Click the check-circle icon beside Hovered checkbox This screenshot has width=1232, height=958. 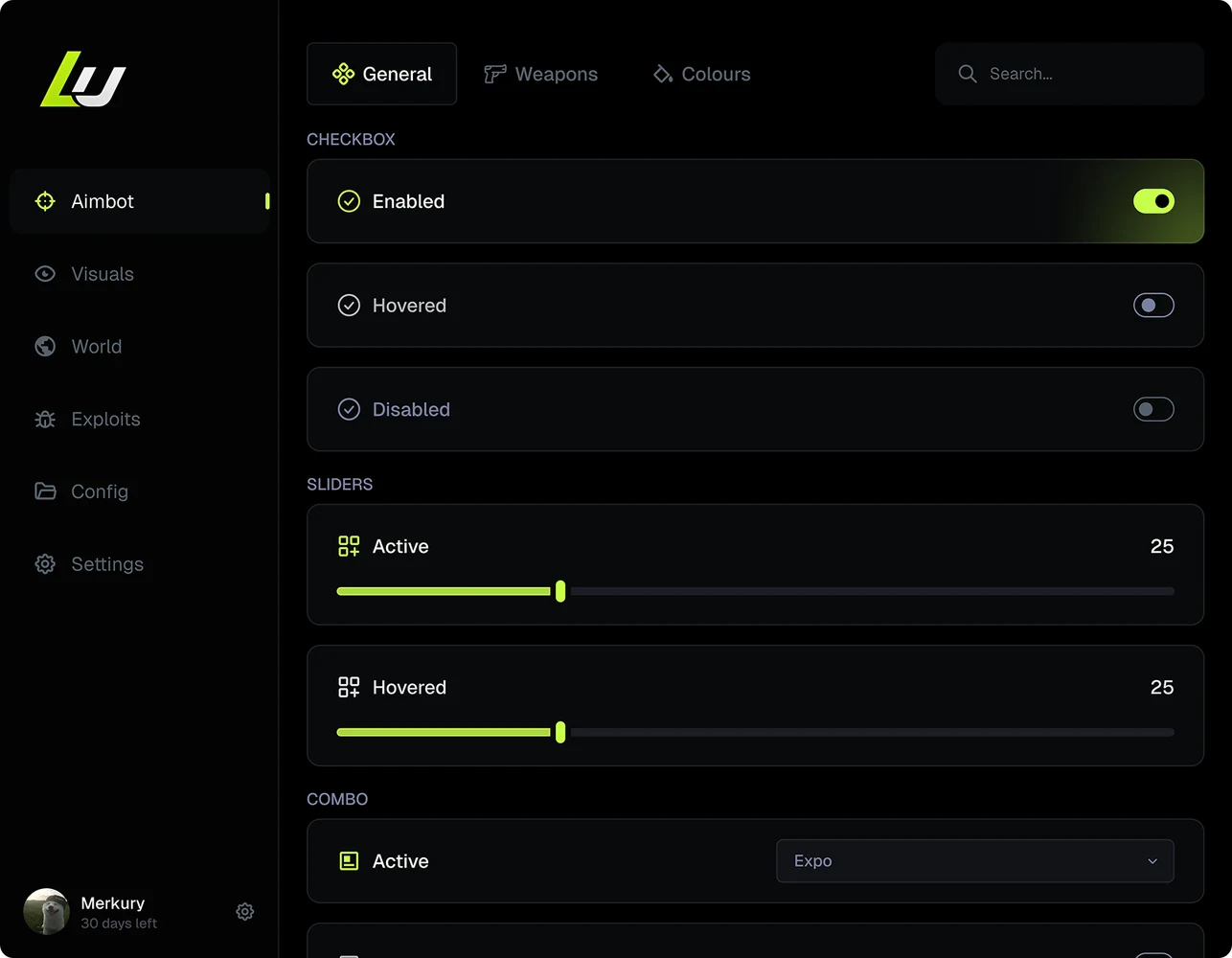coord(349,306)
